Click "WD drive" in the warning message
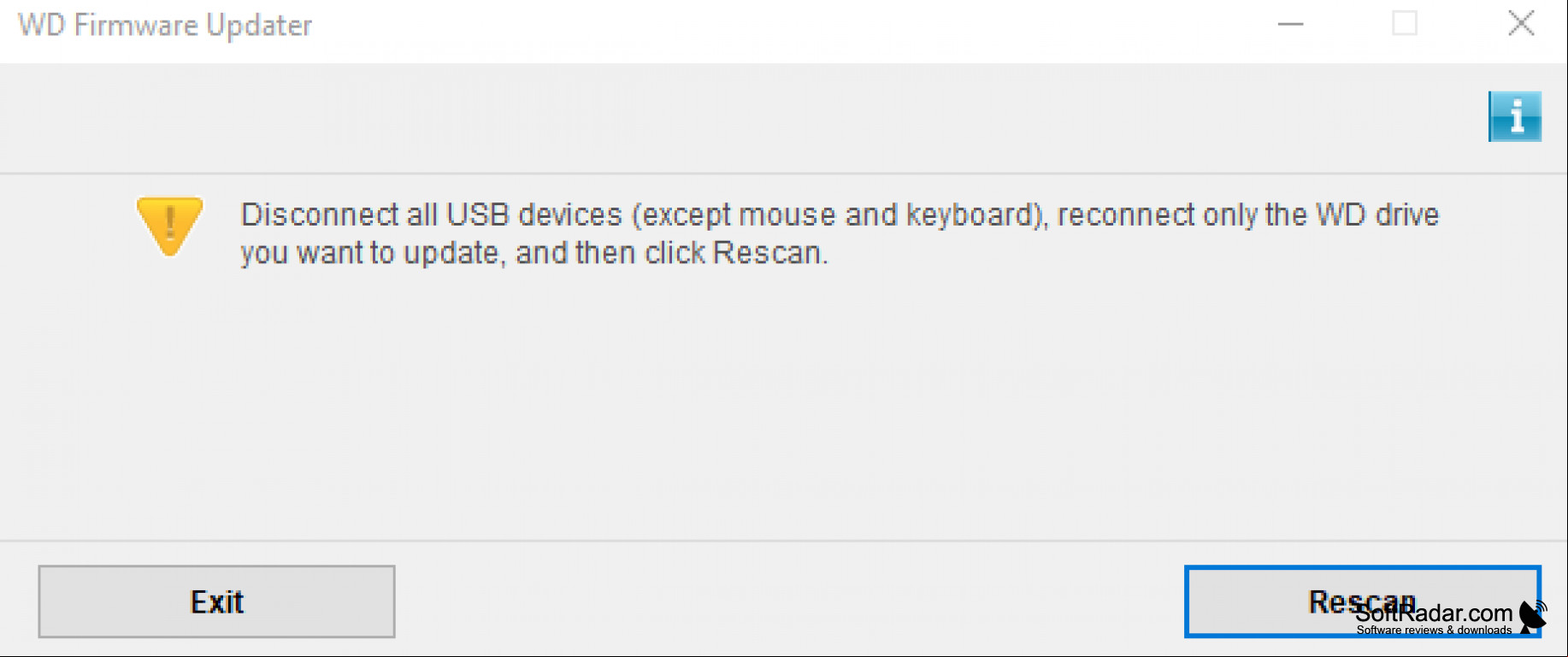Image resolution: width=1568 pixels, height=657 pixels. click(x=1377, y=214)
